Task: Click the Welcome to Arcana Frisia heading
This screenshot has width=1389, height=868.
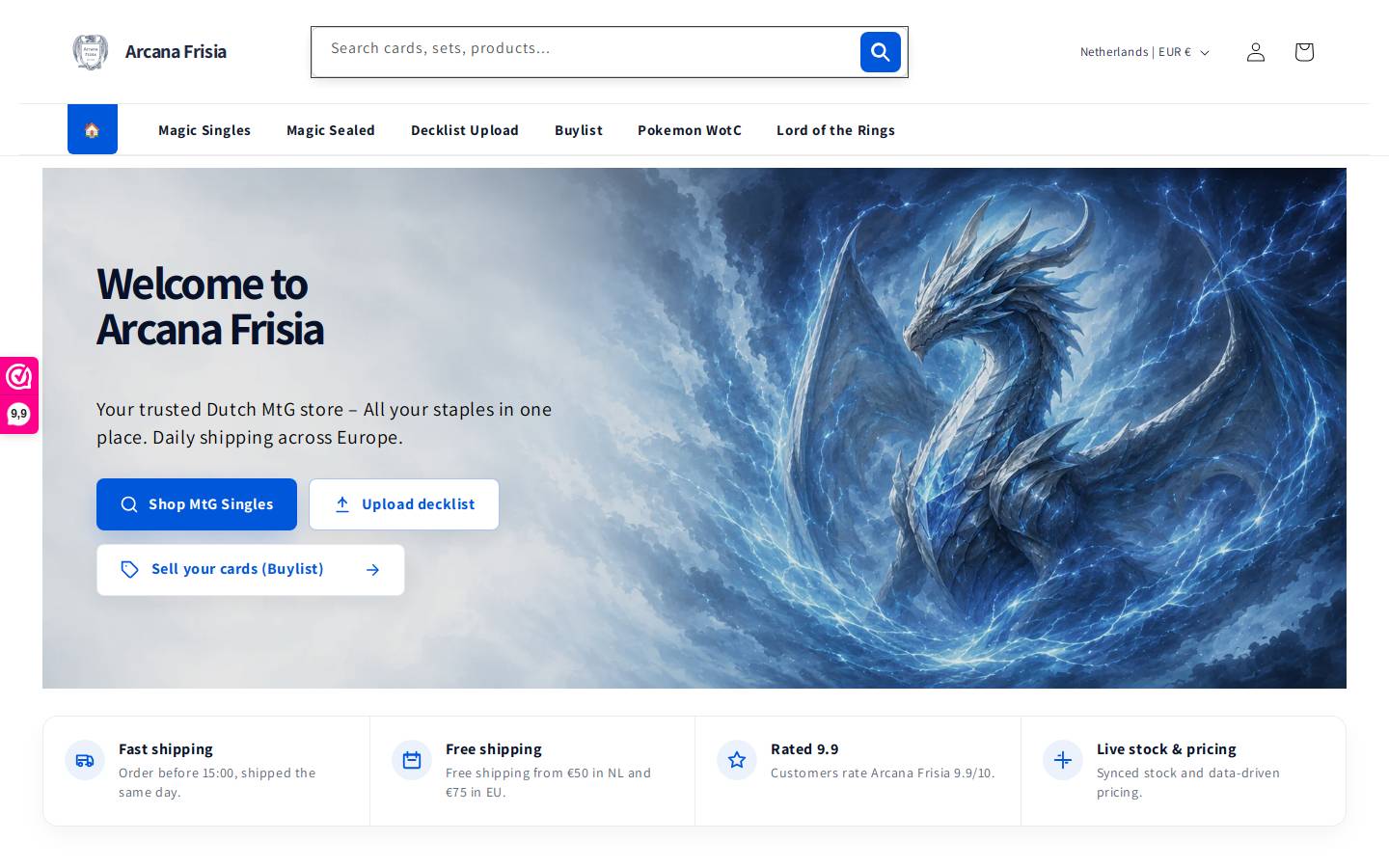Action: [x=210, y=307]
